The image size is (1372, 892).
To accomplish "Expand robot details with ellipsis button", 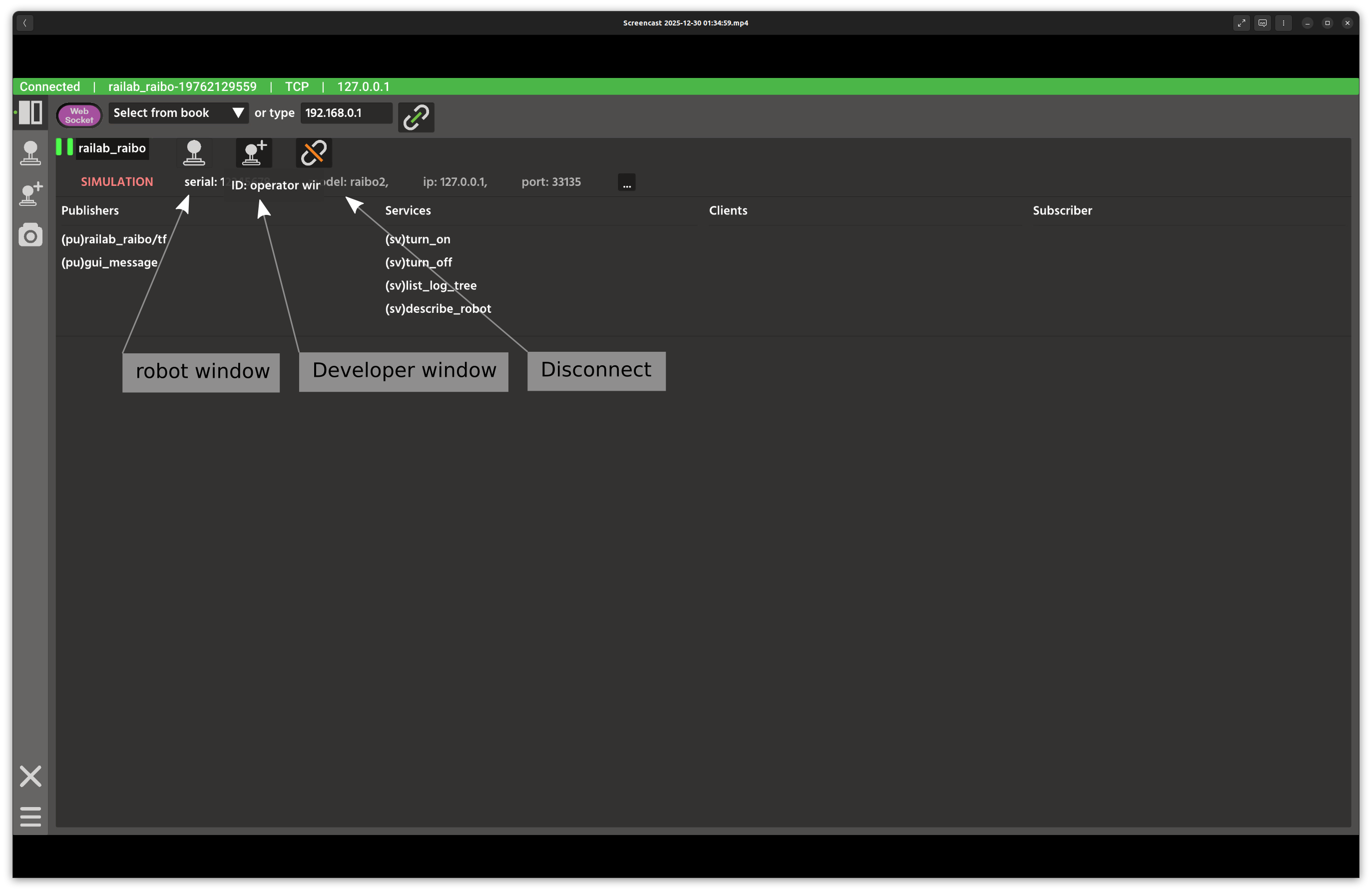I will click(x=626, y=182).
